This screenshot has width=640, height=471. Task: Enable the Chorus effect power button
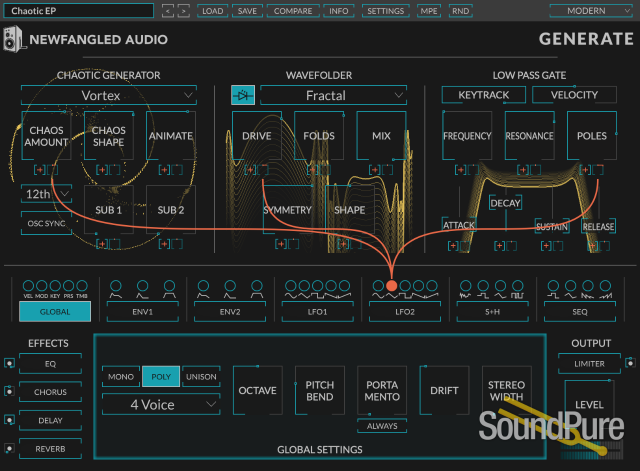8,392
